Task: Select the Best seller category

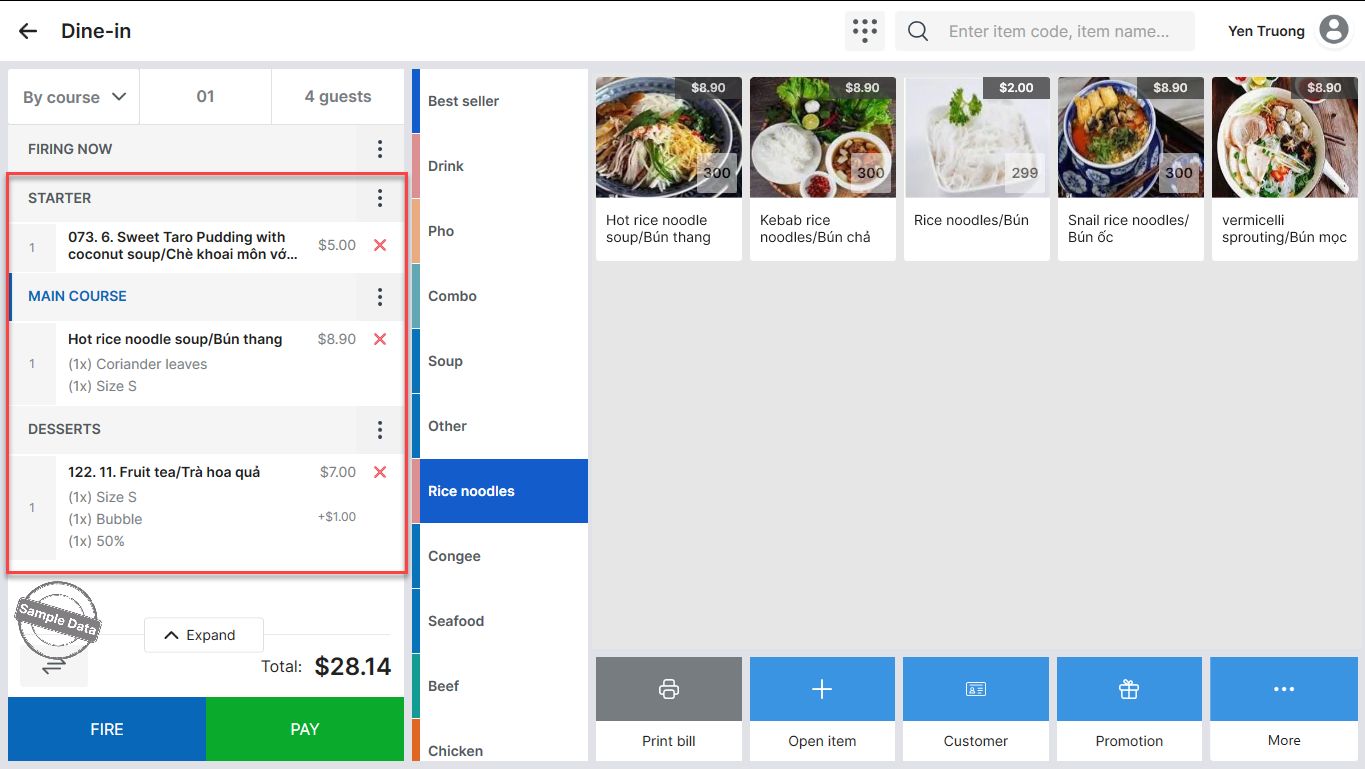Action: [500, 101]
